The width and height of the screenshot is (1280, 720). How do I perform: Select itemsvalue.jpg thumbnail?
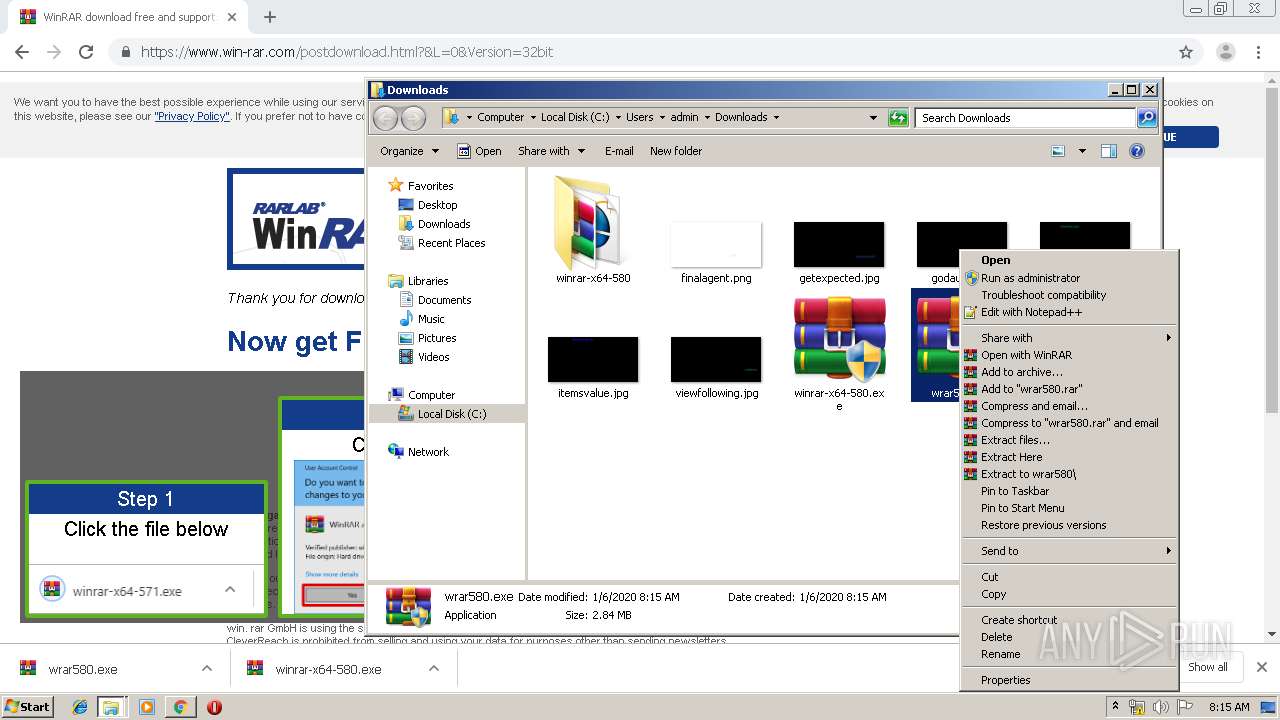point(593,359)
